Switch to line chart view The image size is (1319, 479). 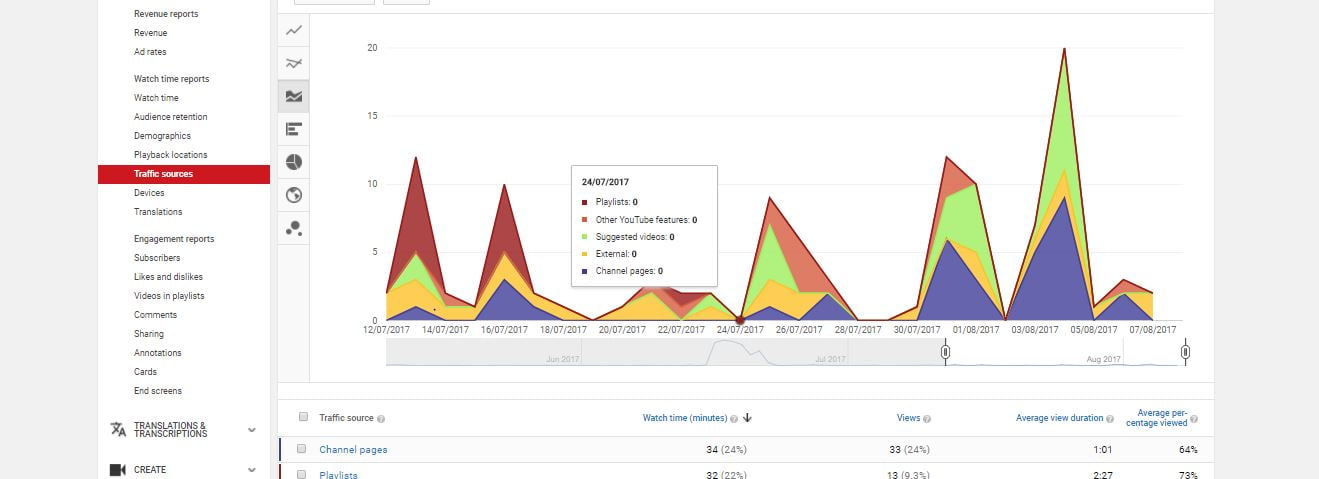293,30
